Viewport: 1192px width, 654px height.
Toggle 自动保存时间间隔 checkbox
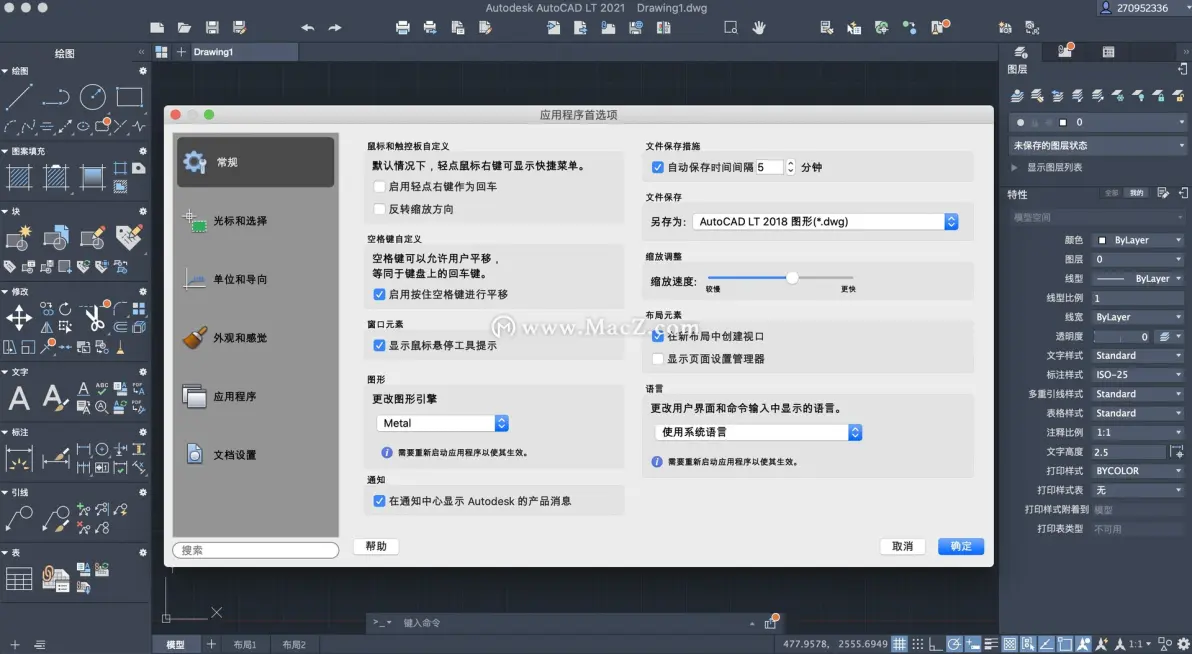click(x=658, y=167)
